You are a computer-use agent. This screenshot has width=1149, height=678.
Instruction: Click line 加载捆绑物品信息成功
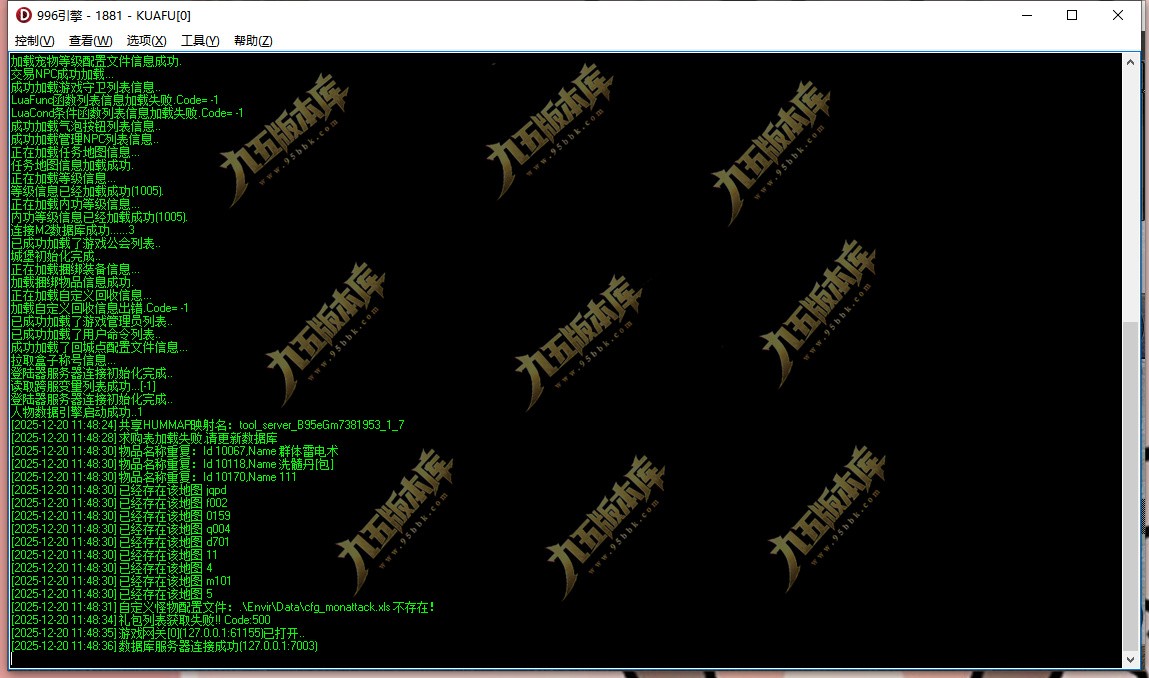click(72, 283)
